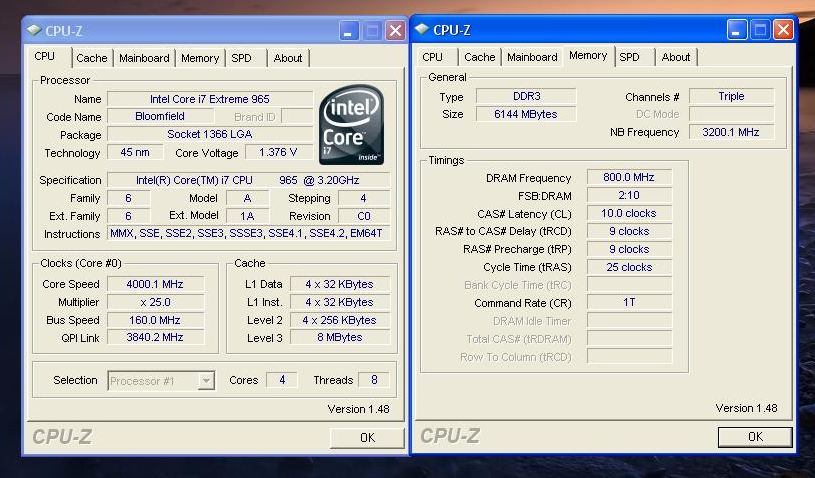Open Memory tab in left window
The image size is (815, 478).
200,58
